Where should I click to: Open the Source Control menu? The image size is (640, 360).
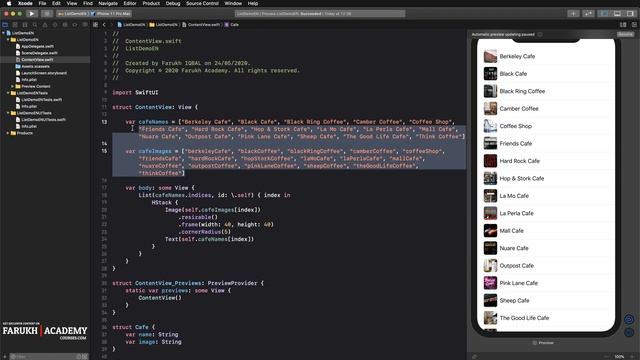[x=202, y=3]
